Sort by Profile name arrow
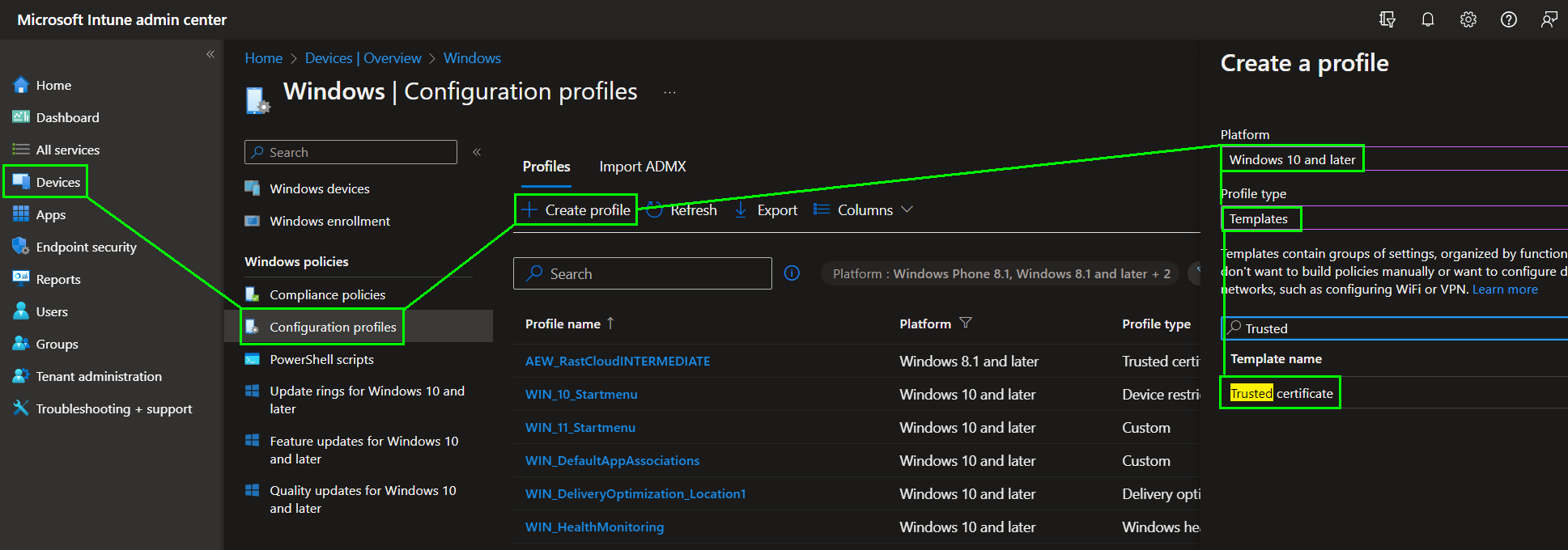1568x550 pixels. click(x=610, y=323)
